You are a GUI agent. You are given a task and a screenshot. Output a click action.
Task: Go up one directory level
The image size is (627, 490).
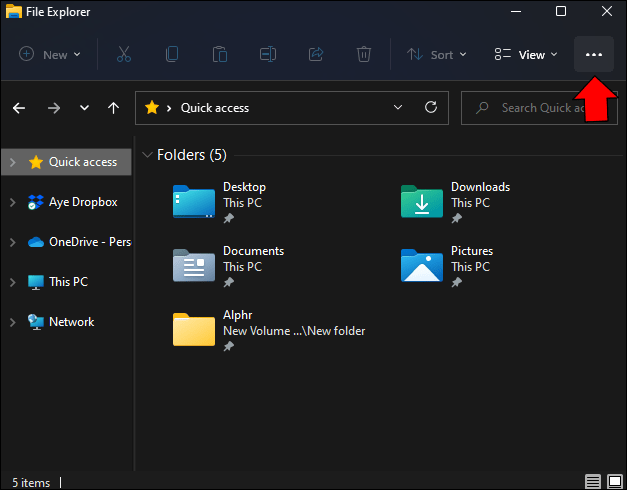[x=113, y=108]
